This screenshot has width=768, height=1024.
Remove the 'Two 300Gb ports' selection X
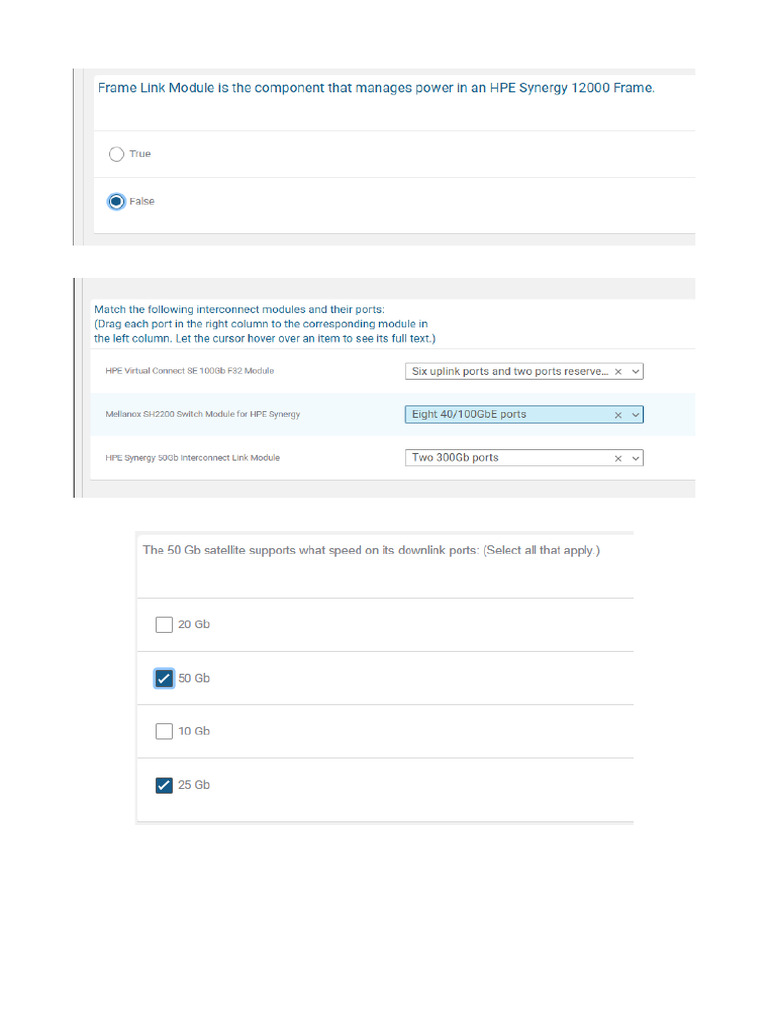point(618,458)
